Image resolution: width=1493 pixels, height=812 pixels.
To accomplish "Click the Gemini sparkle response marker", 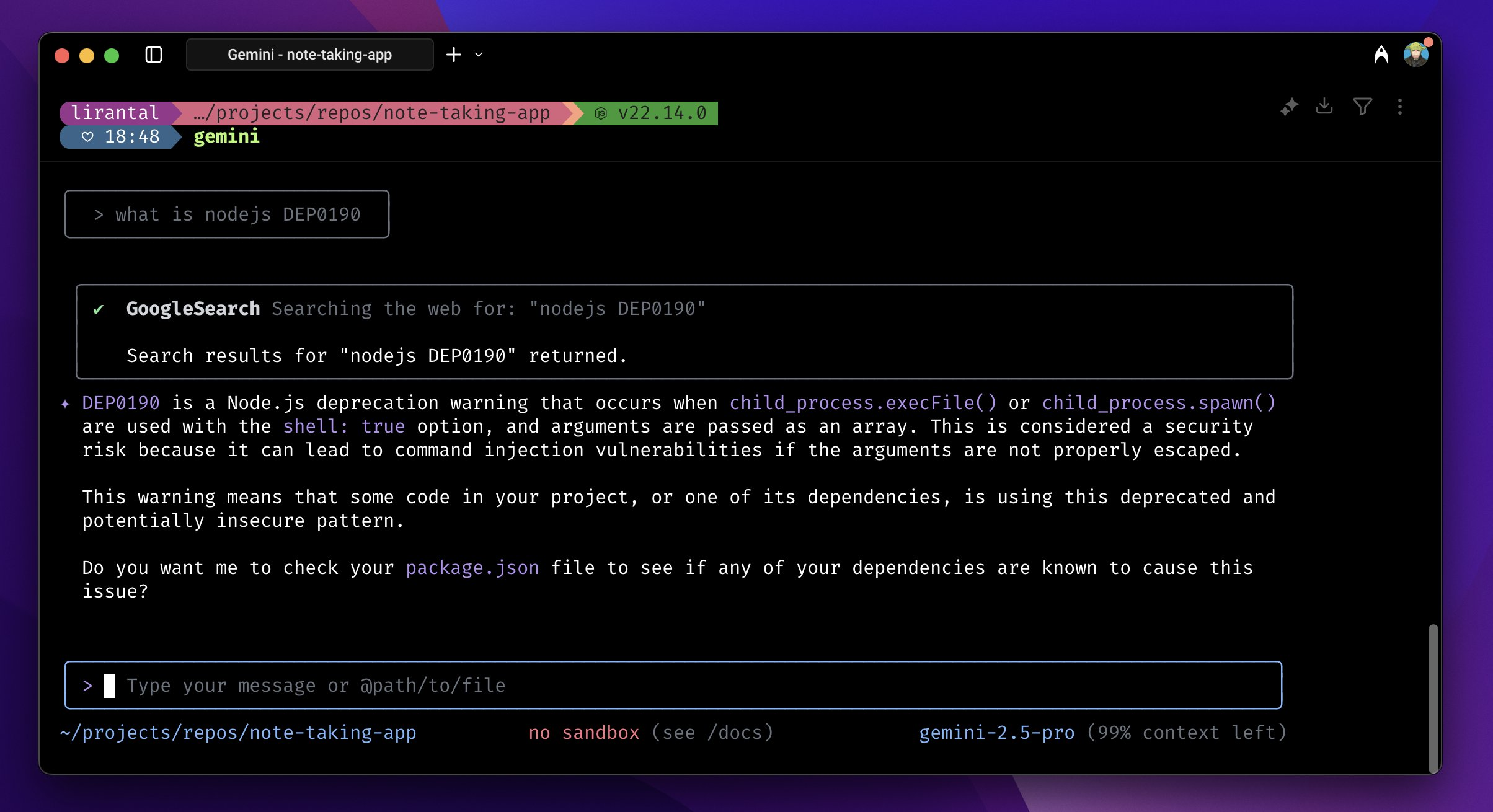I will click(x=65, y=404).
